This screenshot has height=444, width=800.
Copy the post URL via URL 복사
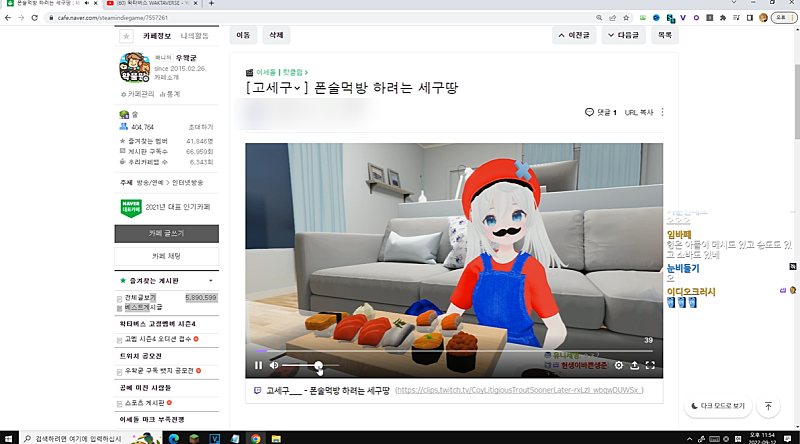coord(639,112)
